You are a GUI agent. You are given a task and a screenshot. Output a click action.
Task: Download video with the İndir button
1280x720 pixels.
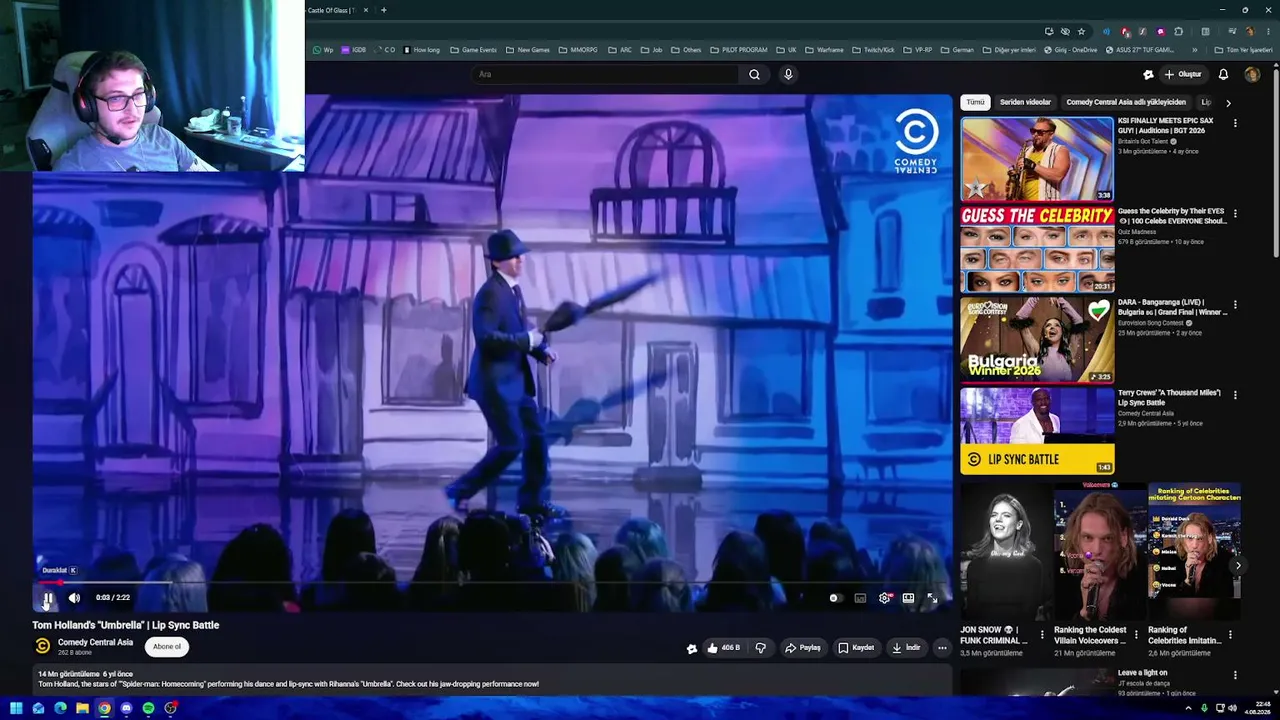(x=906, y=648)
